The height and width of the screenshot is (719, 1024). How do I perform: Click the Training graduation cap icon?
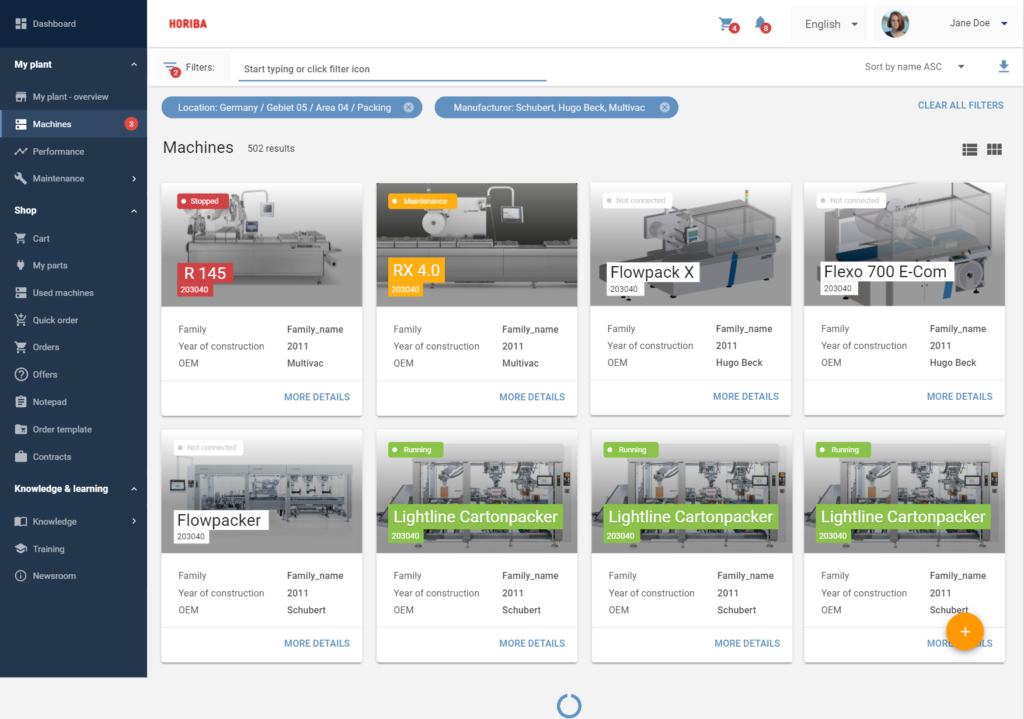click(21, 549)
